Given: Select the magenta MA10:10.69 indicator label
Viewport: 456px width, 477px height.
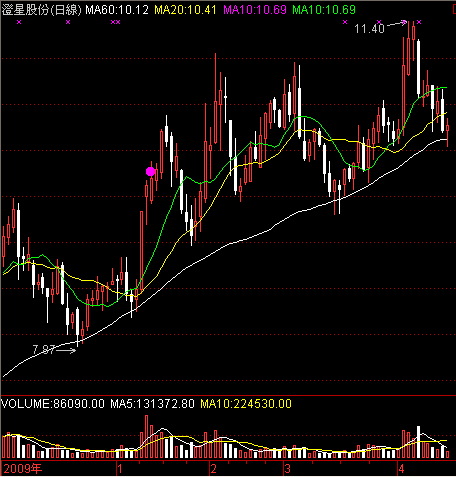Looking at the screenshot, I should coord(255,10).
